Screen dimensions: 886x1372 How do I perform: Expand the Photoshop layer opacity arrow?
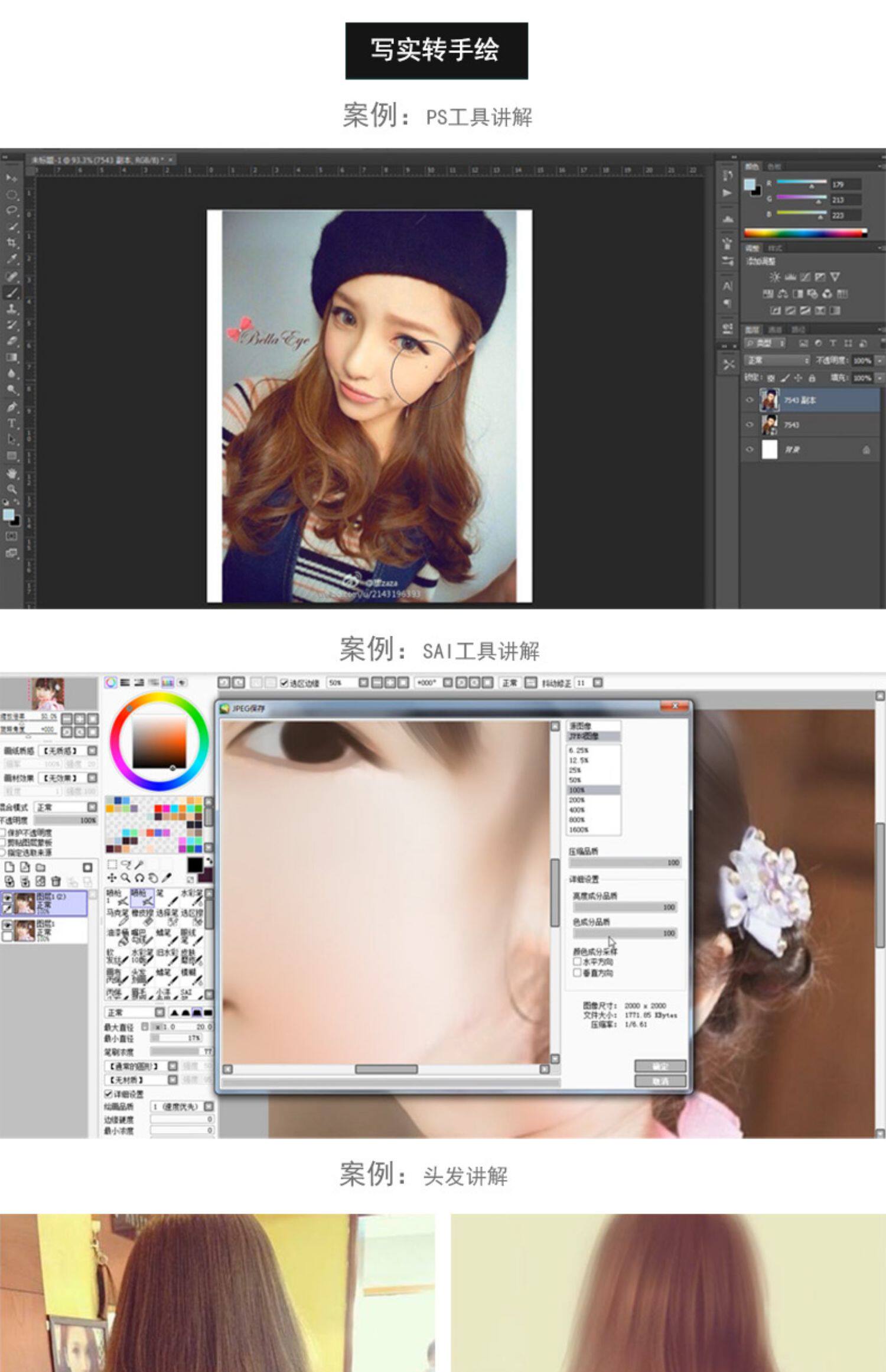click(880, 360)
